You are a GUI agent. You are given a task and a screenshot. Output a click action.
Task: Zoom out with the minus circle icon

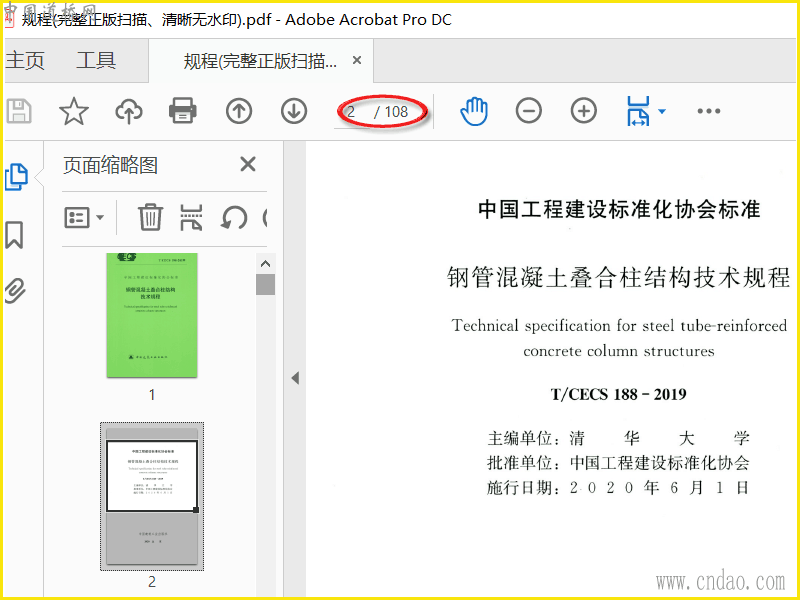click(529, 111)
